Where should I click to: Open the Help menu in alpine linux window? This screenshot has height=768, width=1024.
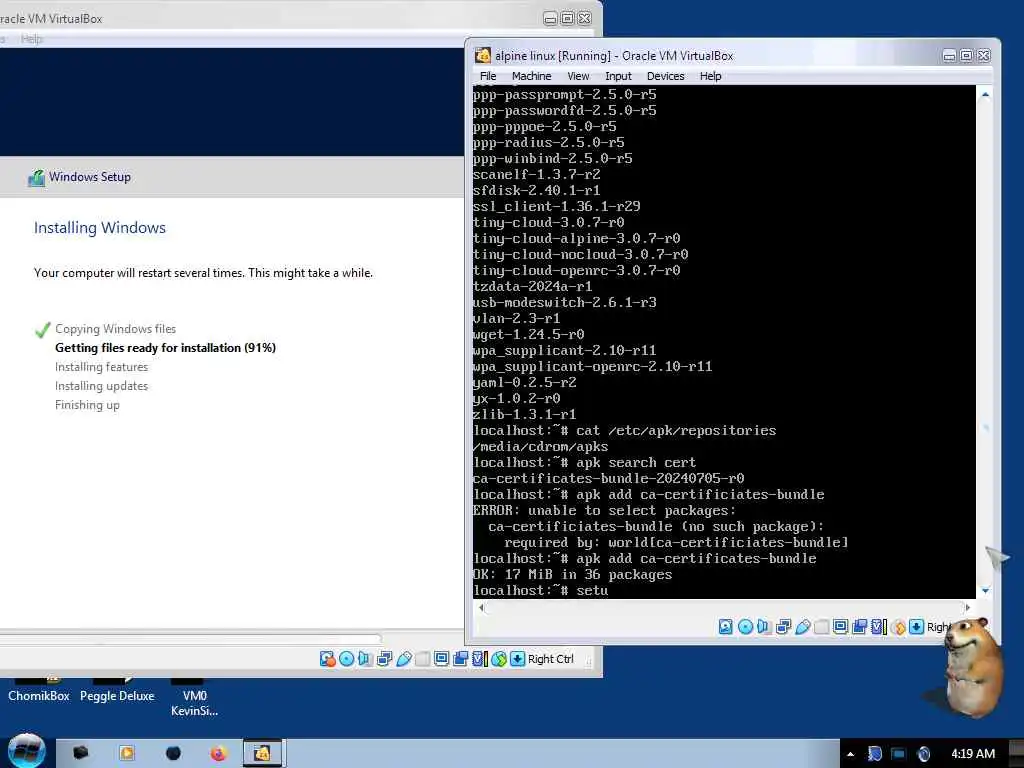[x=711, y=76]
